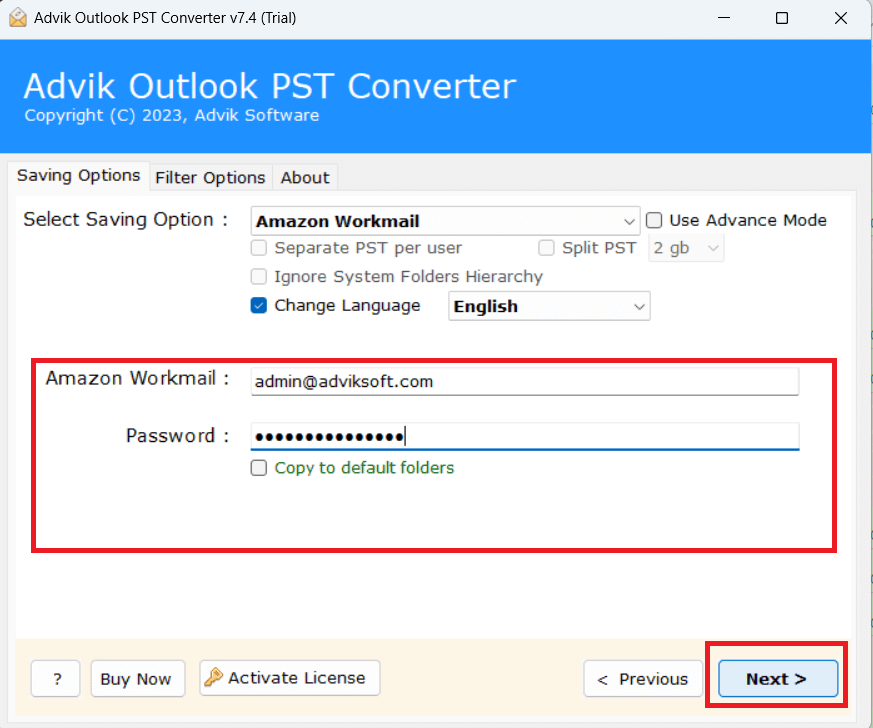
Task: Click the 'Advik Outlook PST Converter' banner title
Action: pyautogui.click(x=270, y=86)
